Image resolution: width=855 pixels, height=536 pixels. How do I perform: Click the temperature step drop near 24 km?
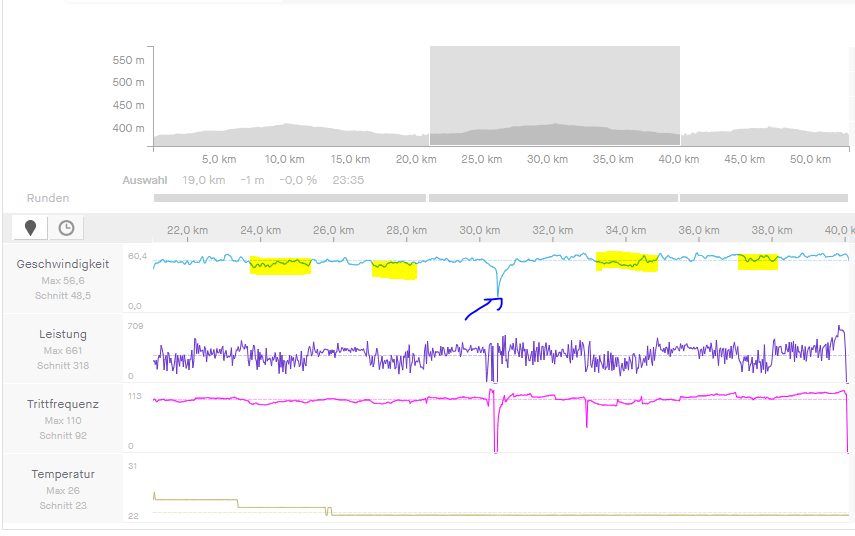click(x=237, y=503)
